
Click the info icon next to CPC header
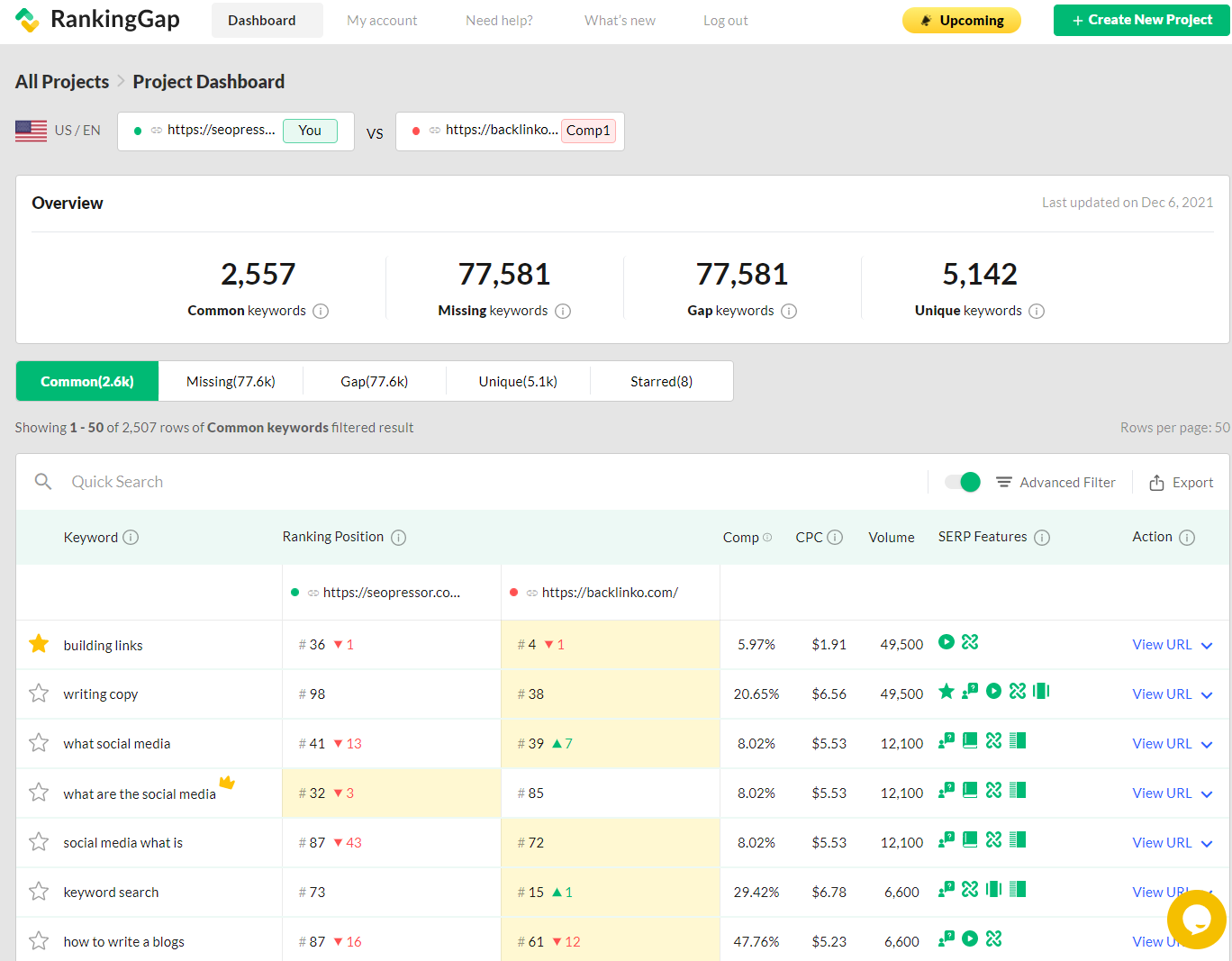(835, 538)
